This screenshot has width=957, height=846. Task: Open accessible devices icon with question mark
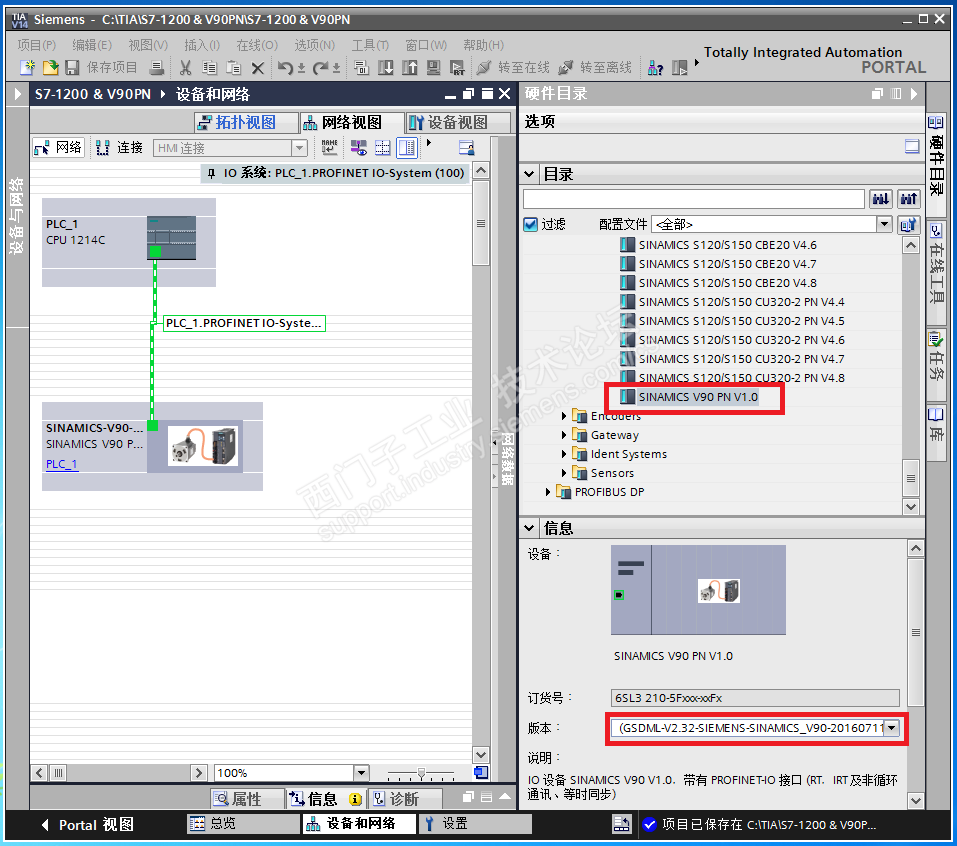point(655,68)
